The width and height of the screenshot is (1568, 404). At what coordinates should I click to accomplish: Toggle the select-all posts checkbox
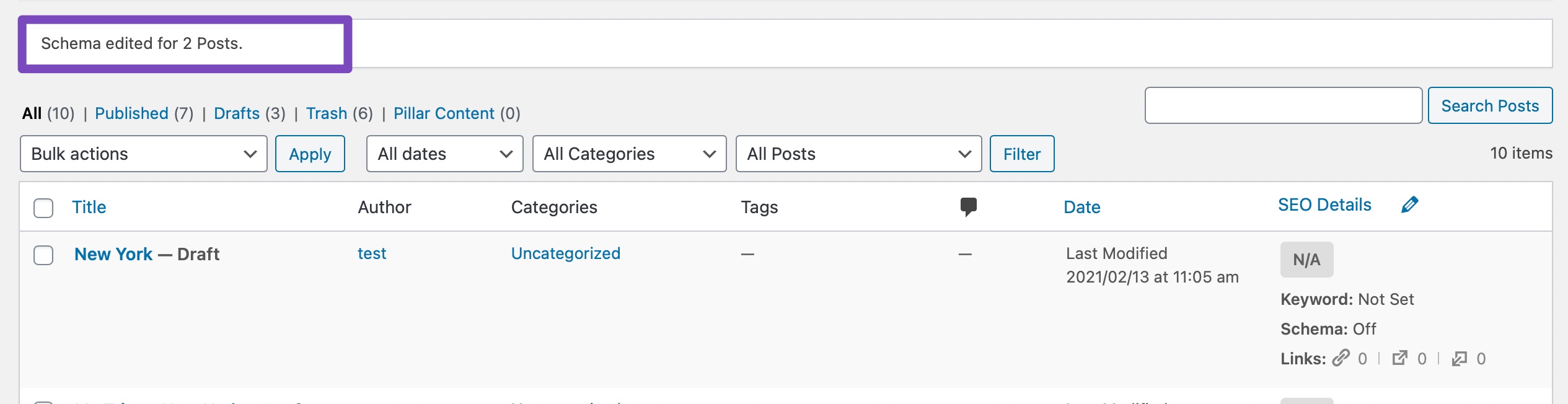[43, 208]
